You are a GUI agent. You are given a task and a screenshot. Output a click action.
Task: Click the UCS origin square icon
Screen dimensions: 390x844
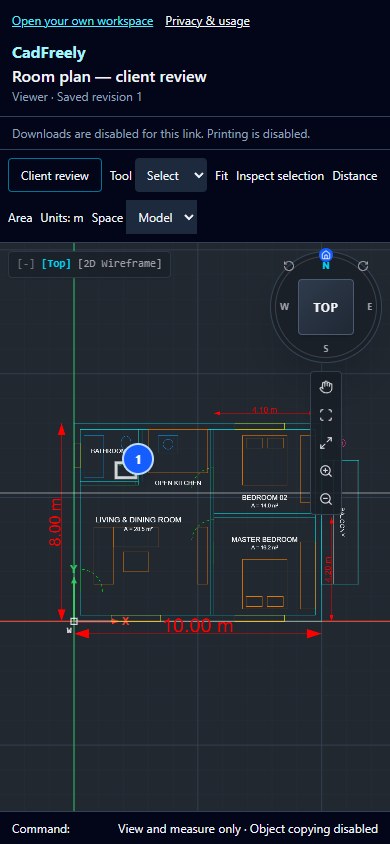pos(74,621)
